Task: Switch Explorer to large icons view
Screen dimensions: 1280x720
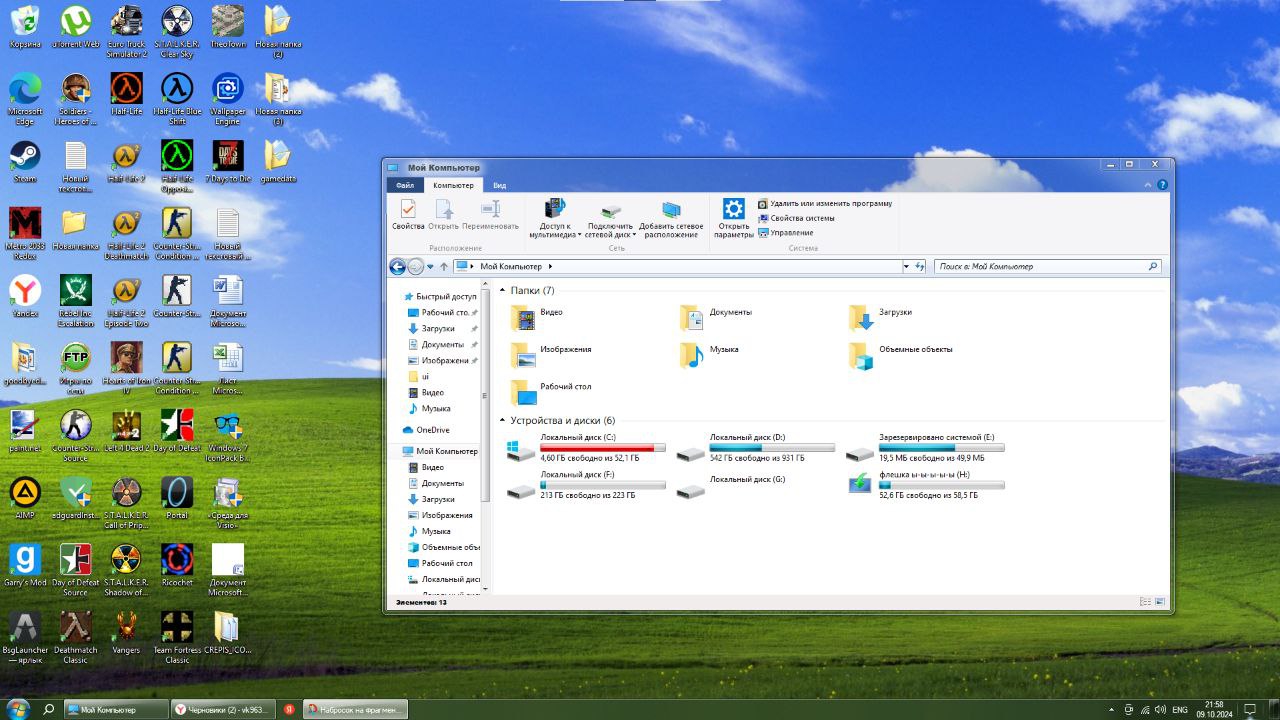Action: coord(1160,602)
